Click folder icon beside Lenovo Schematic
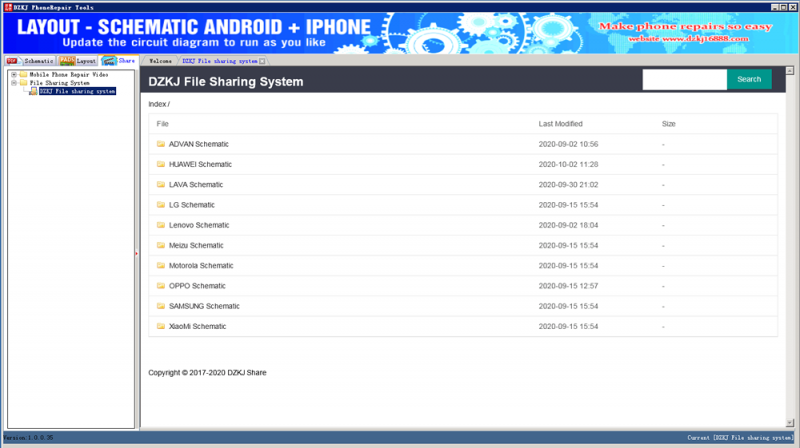800x448 pixels. click(161, 225)
